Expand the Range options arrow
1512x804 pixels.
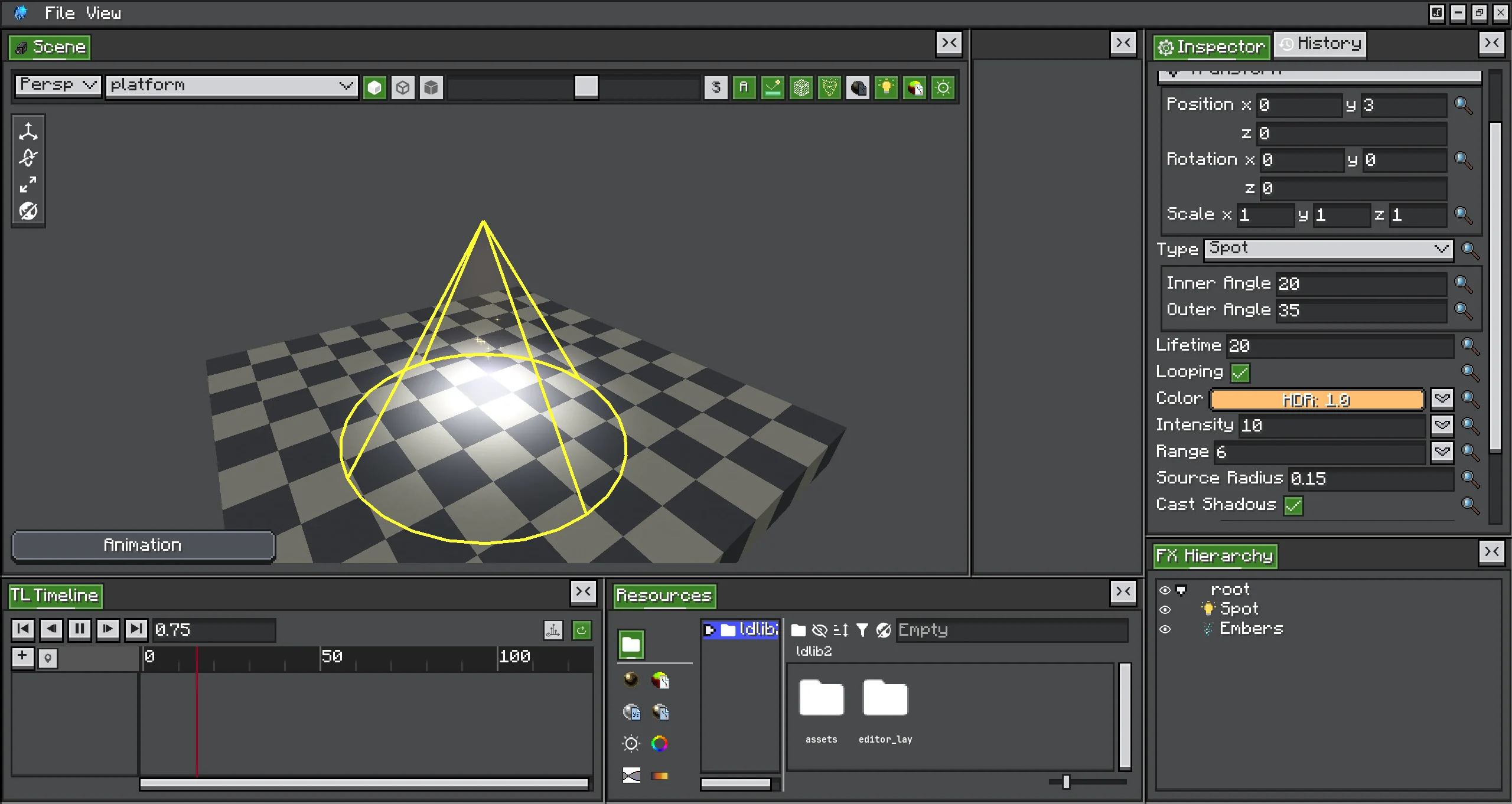pyautogui.click(x=1442, y=452)
